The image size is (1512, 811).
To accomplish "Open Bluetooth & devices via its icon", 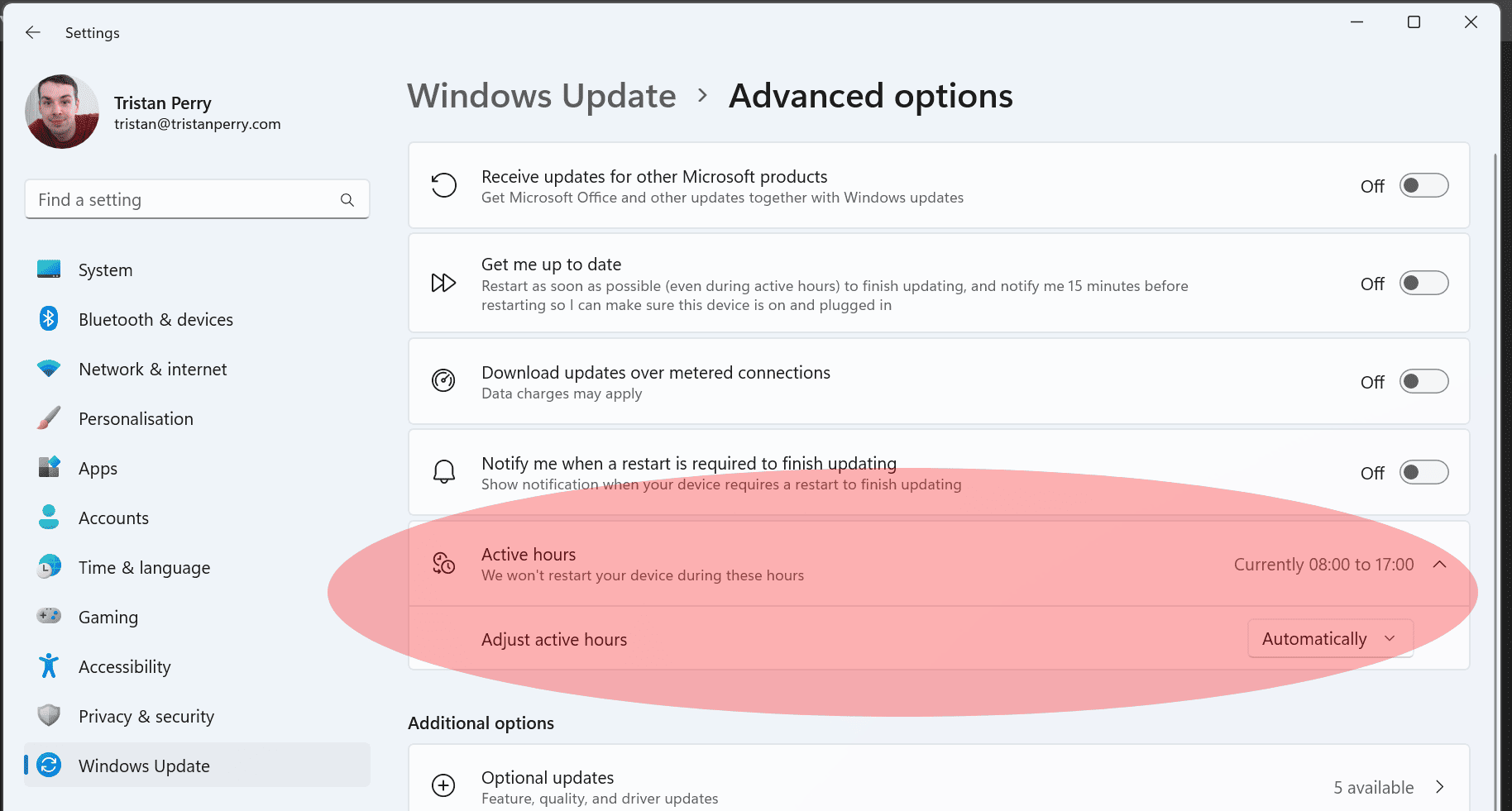I will [49, 318].
